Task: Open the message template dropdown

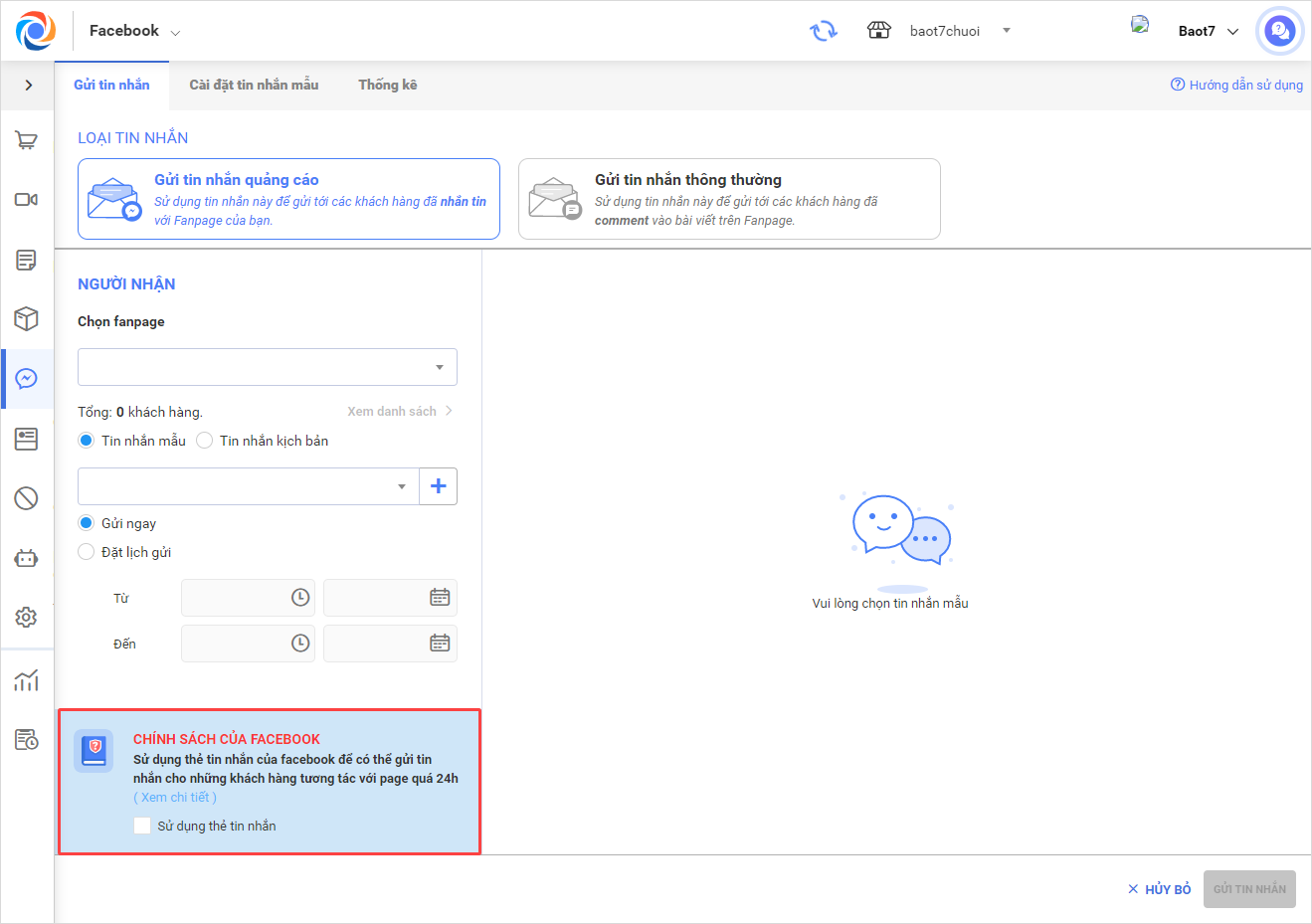Action: coord(249,486)
